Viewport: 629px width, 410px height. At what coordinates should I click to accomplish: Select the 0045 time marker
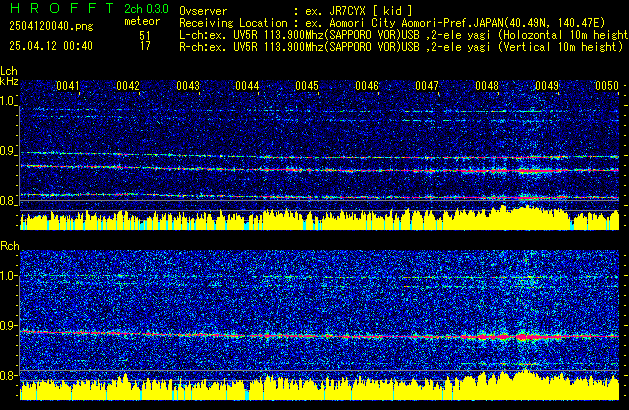(x=307, y=86)
